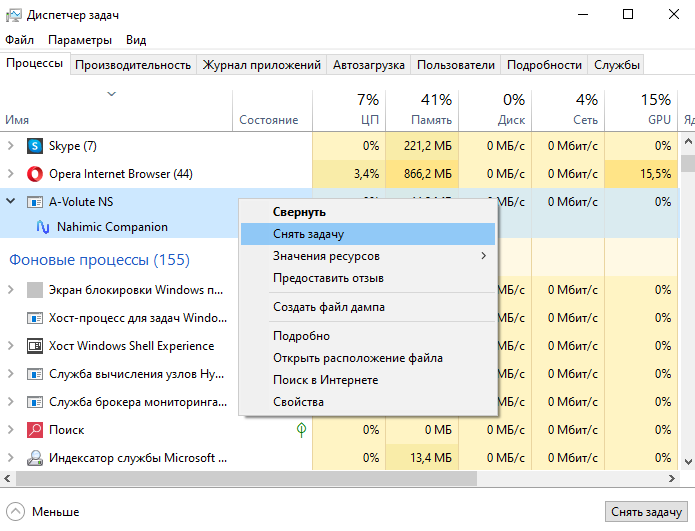The height and width of the screenshot is (531, 695).
Task: Click horizontal scrollbar left arrow
Action: coord(7,479)
